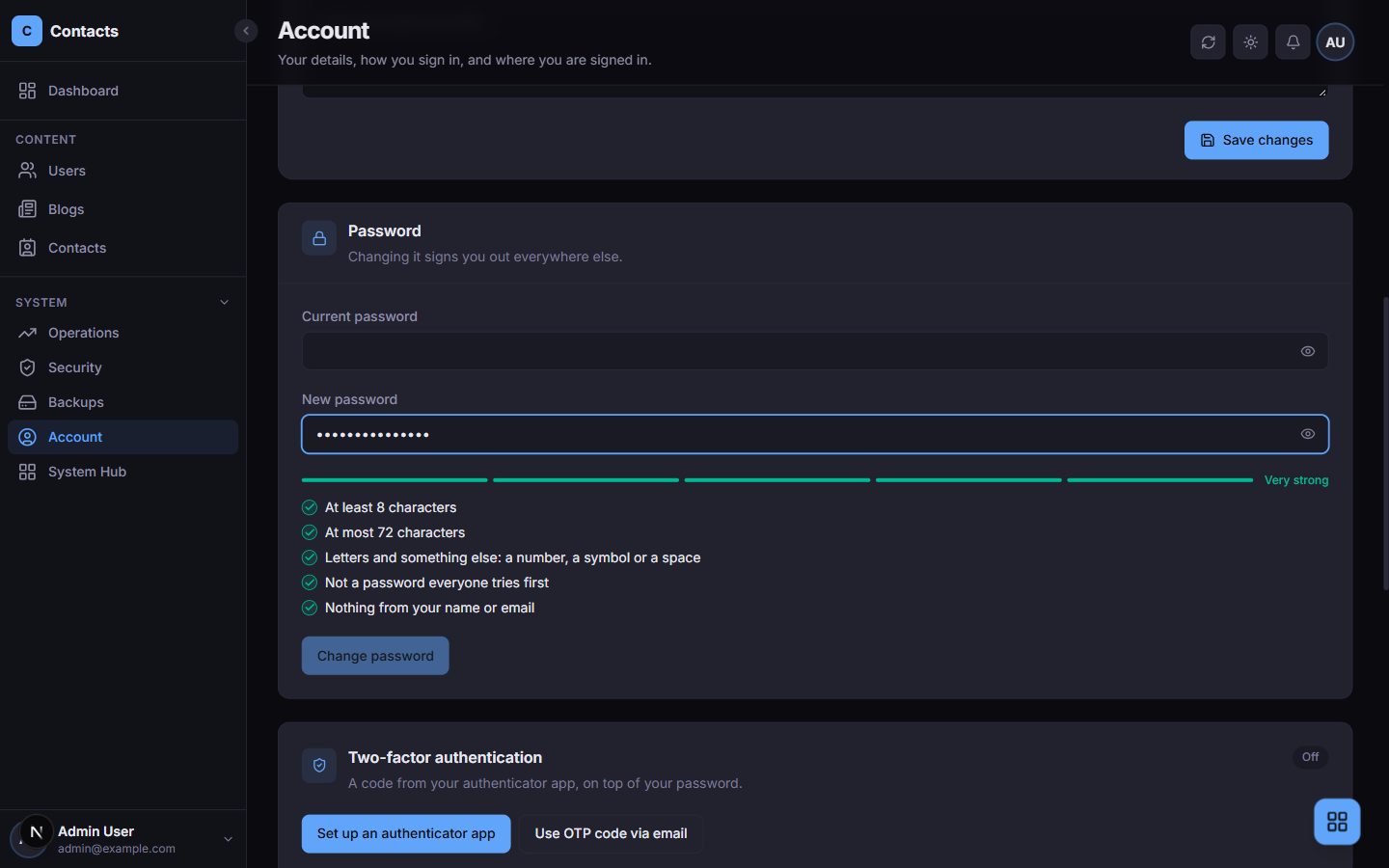
Task: Open the Contacts list item in the sidebar
Action: pyautogui.click(x=123, y=248)
